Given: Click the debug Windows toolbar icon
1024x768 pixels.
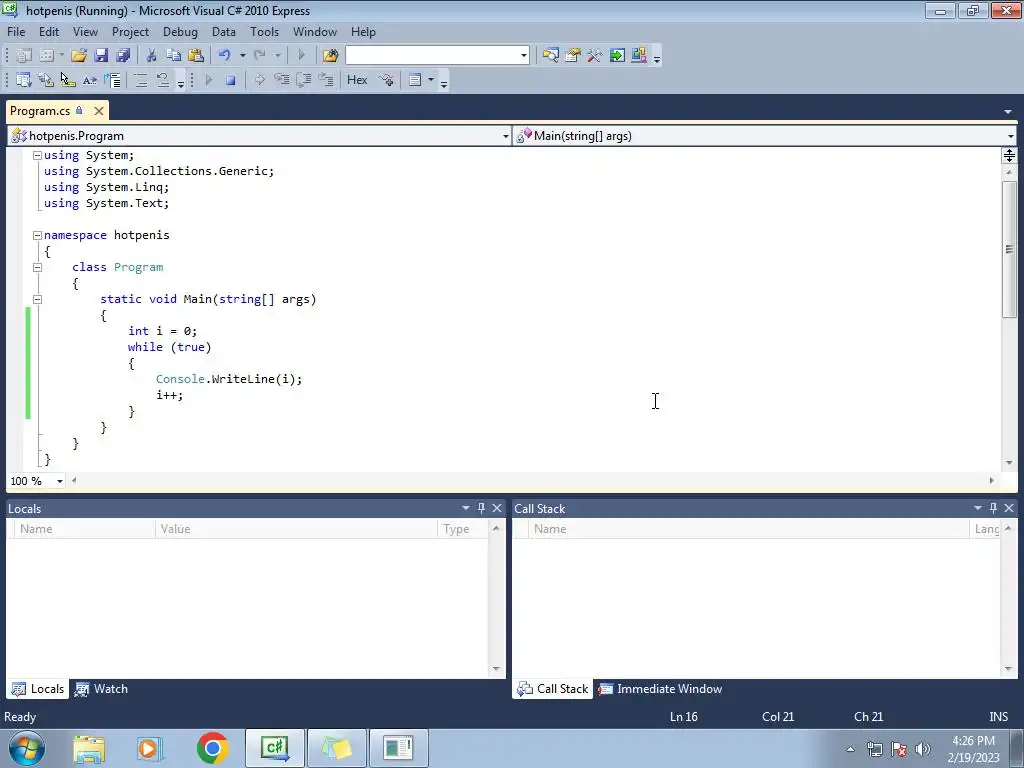Looking at the screenshot, I should (x=415, y=80).
